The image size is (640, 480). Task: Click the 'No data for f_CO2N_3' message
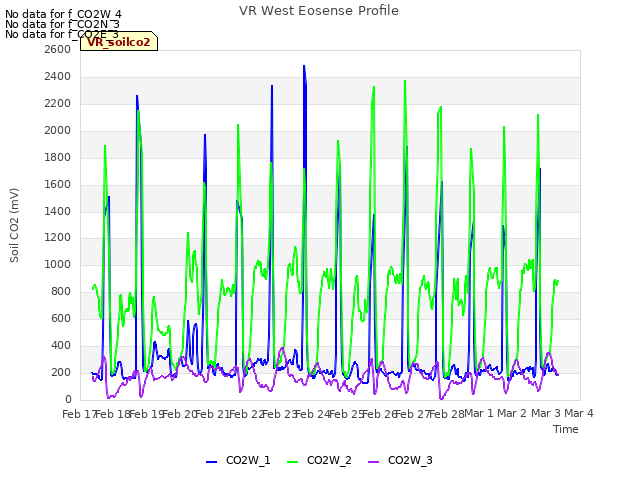click(62, 24)
